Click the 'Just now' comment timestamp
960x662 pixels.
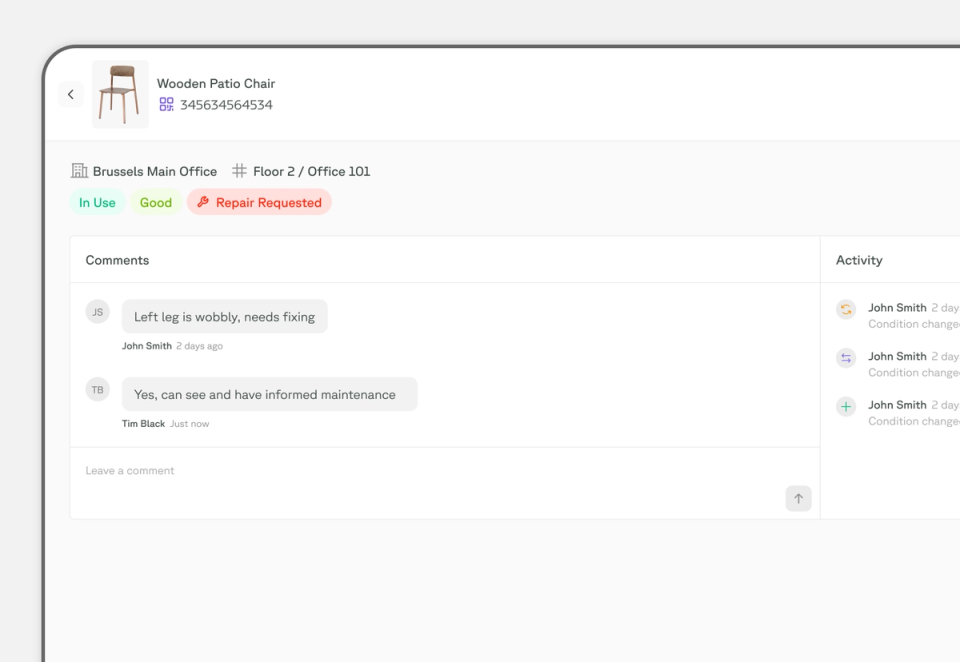[x=190, y=424]
